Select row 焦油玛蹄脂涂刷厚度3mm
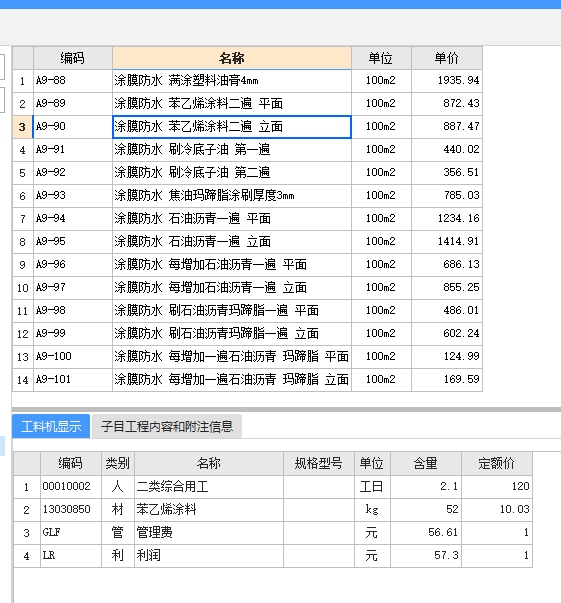This screenshot has width=561, height=603. (232, 196)
